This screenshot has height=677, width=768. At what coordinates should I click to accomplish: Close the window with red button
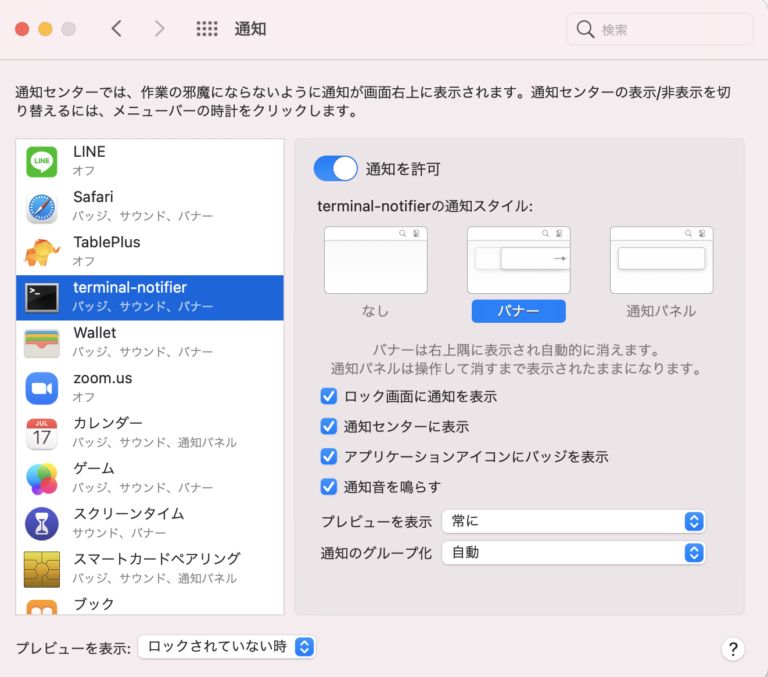pos(22,29)
